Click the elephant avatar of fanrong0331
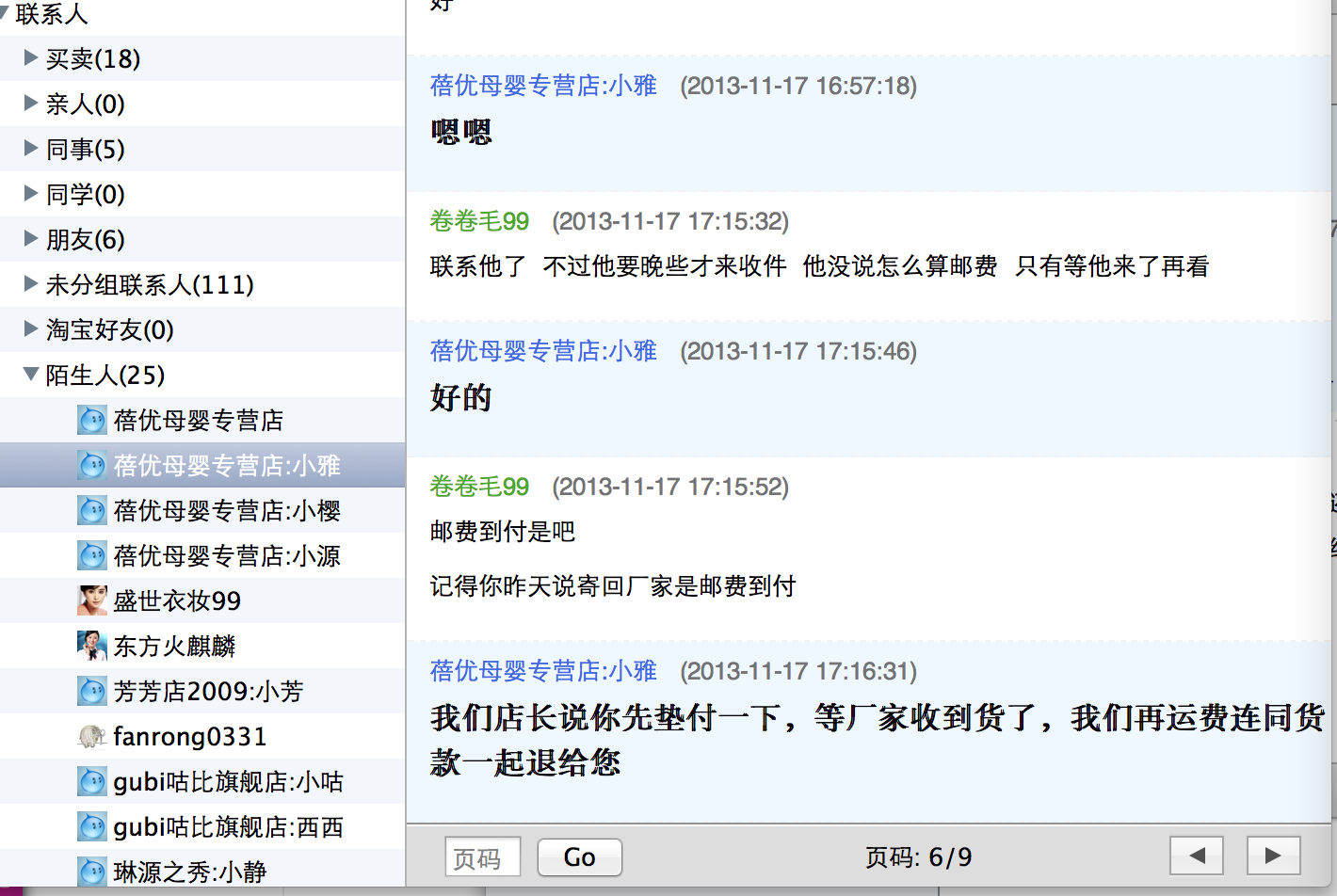Image resolution: width=1337 pixels, height=896 pixels. [91, 736]
